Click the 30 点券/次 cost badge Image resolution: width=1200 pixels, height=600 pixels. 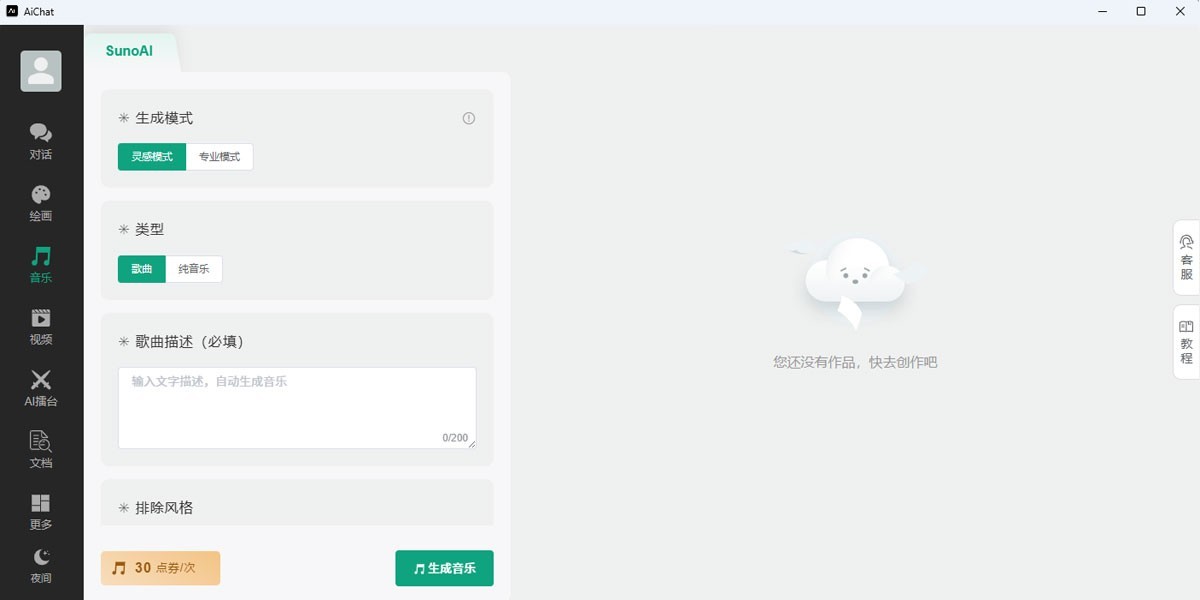click(x=160, y=568)
